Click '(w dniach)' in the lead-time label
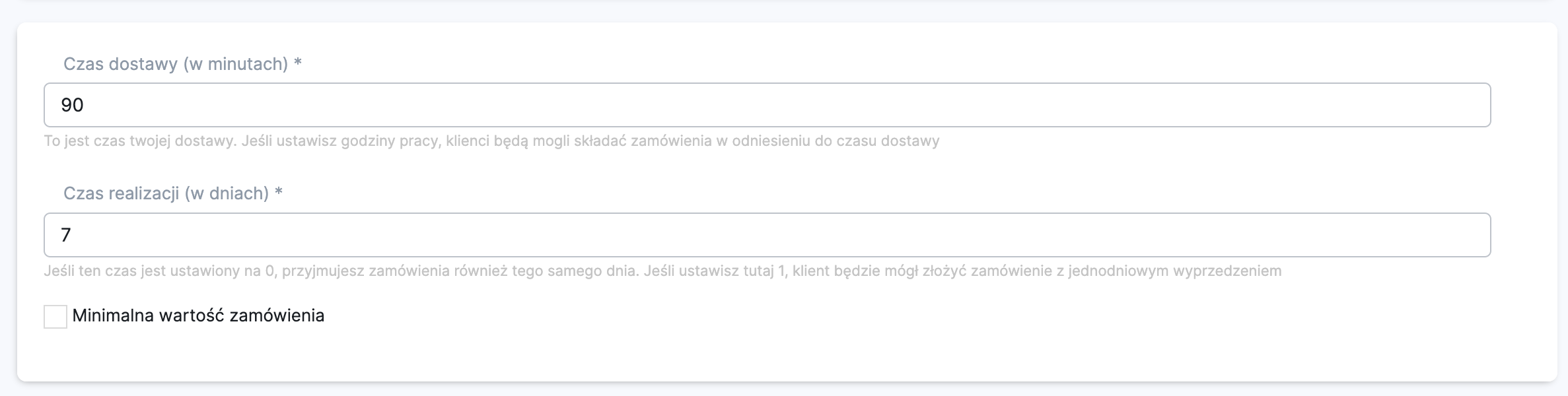Image resolution: width=1568 pixels, height=396 pixels. point(227,193)
